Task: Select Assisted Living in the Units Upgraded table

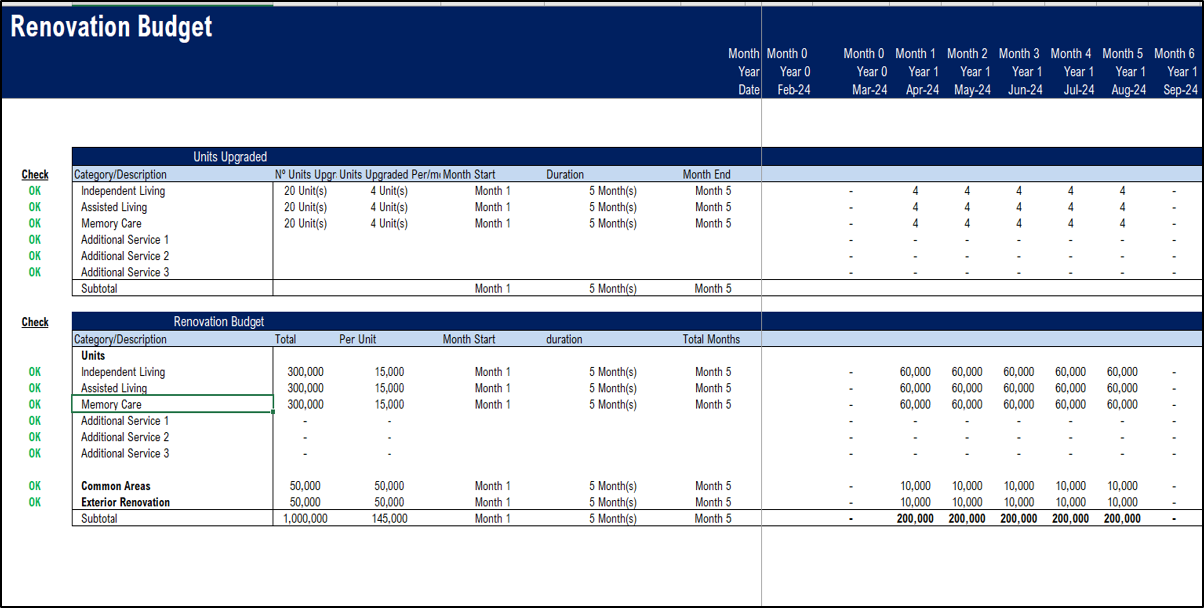Action: [x=114, y=207]
